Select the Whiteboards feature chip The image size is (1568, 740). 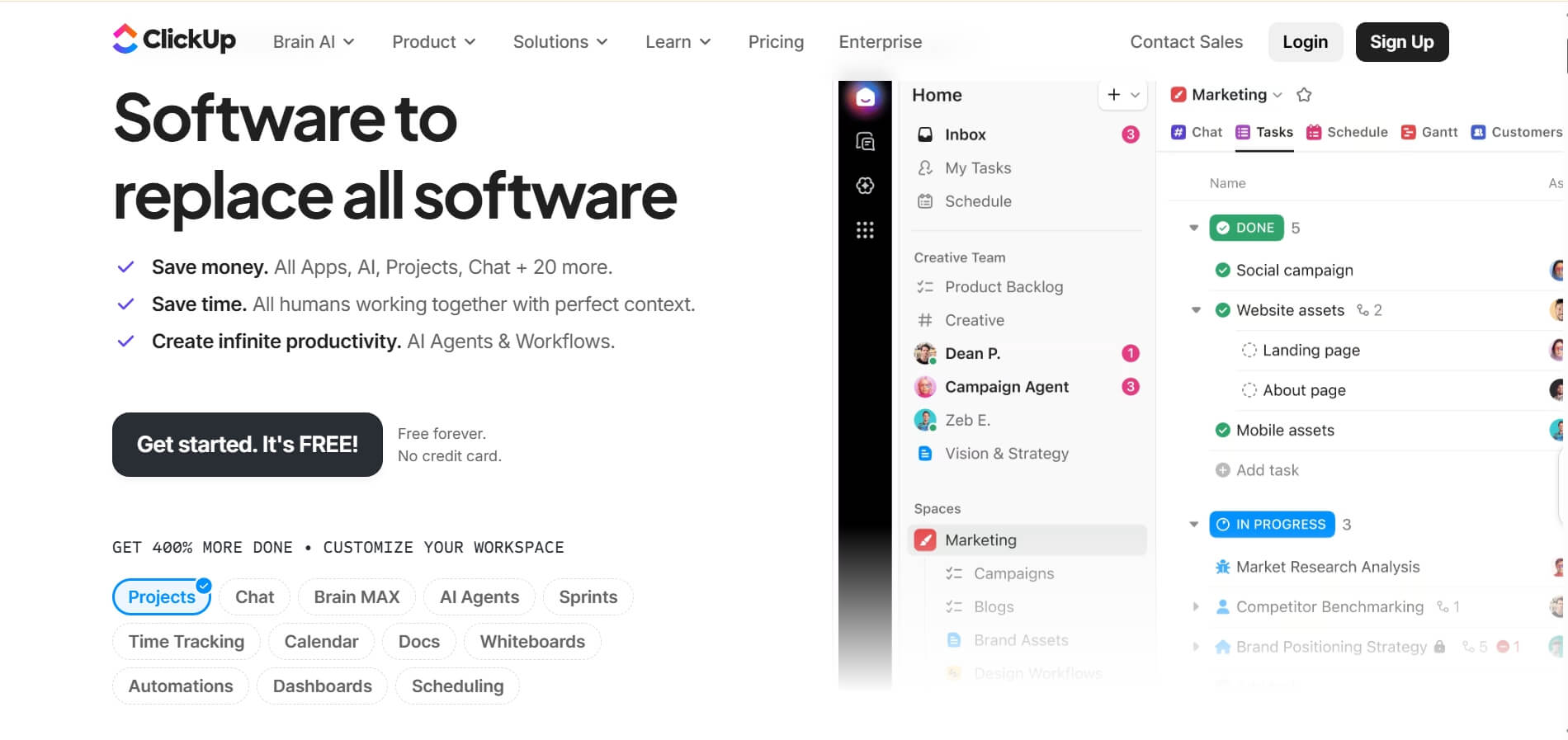tap(532, 642)
